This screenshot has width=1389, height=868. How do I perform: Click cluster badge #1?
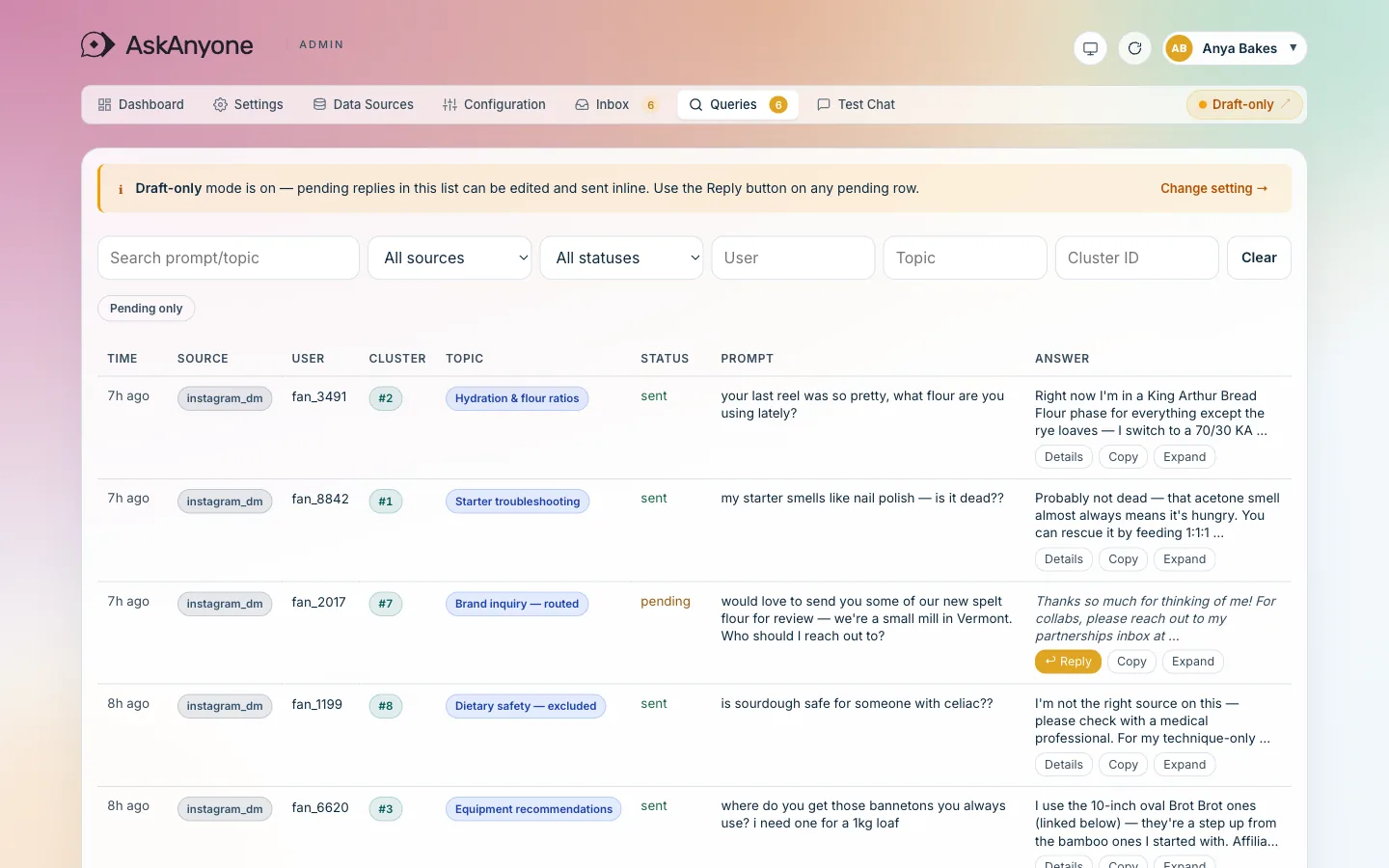[386, 502]
